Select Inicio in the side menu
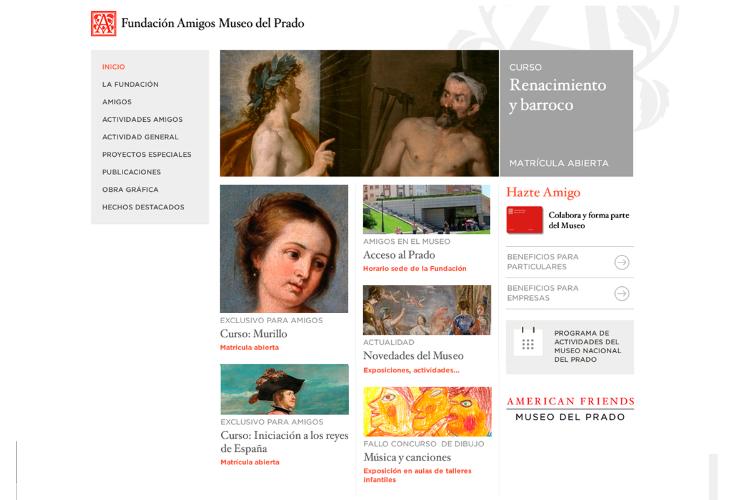The height and width of the screenshot is (500, 750). [113, 67]
